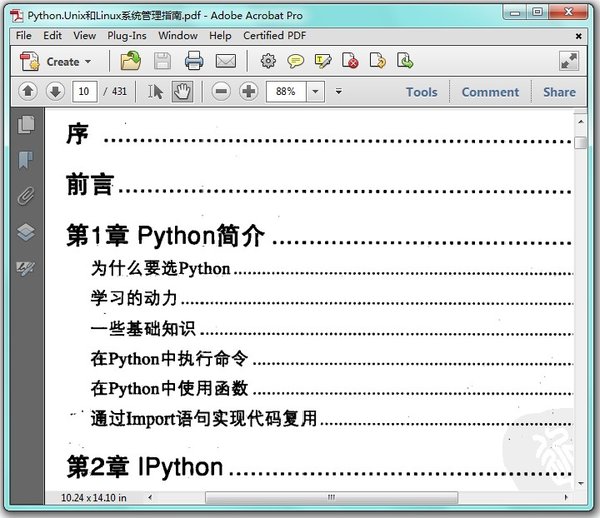The image size is (600, 518).
Task: Open the View menu
Action: [x=85, y=36]
